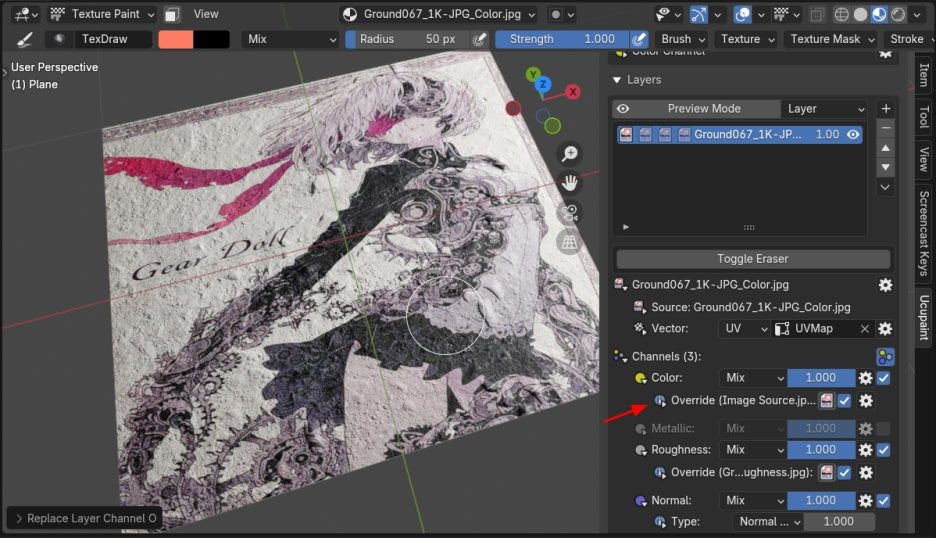The height and width of the screenshot is (538, 936).
Task: Open the Layer preview type dropdown
Action: (826, 109)
